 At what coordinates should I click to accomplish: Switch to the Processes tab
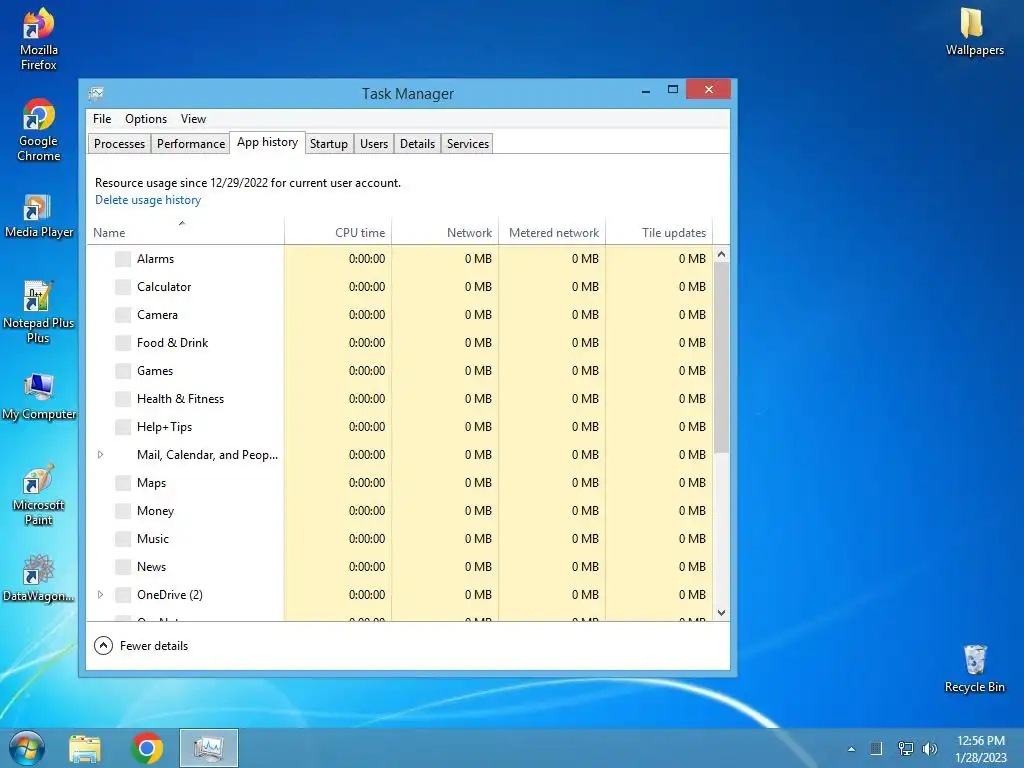tap(120, 144)
